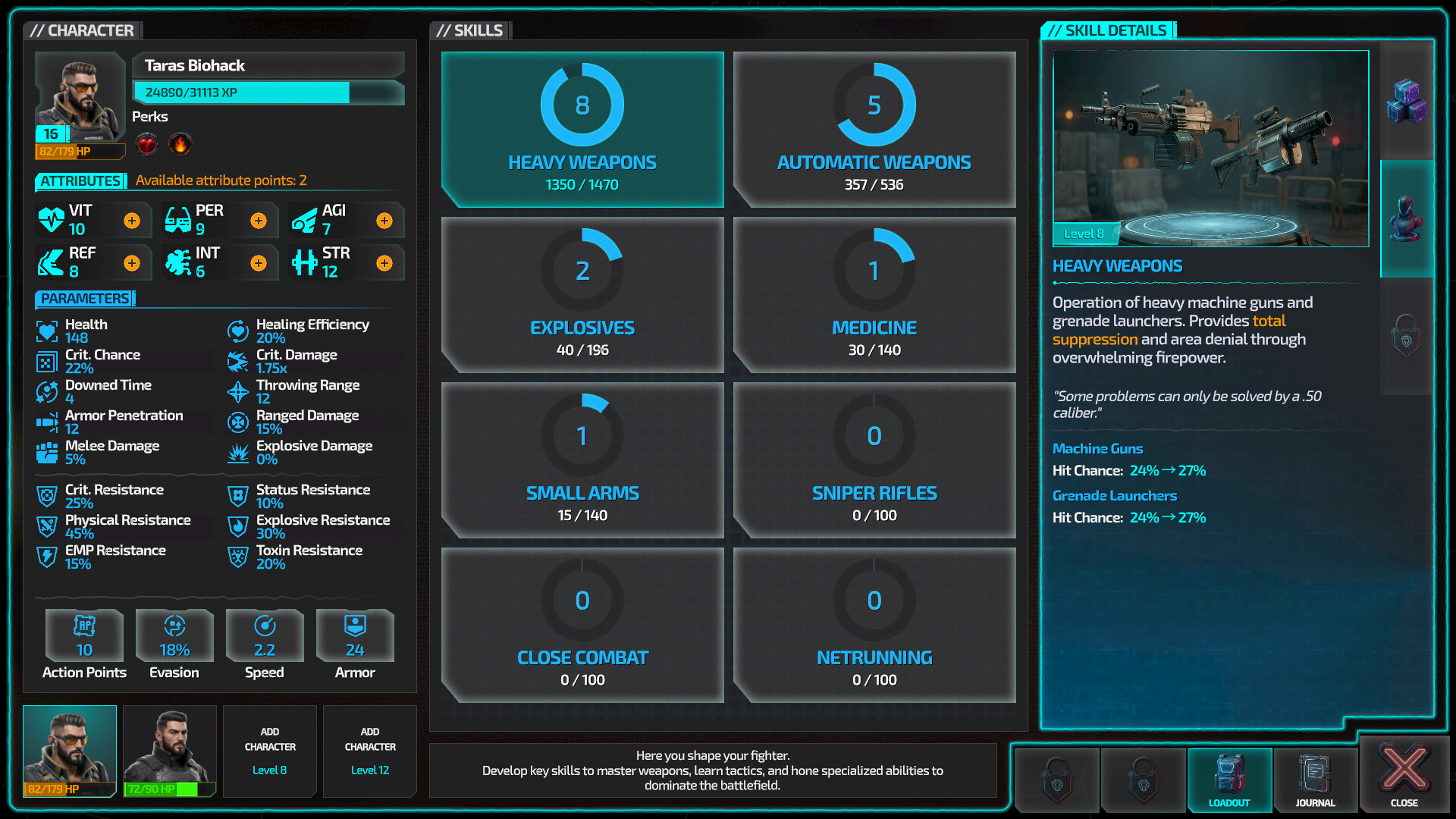
Task: Expand the Parameters section header
Action: click(x=84, y=298)
